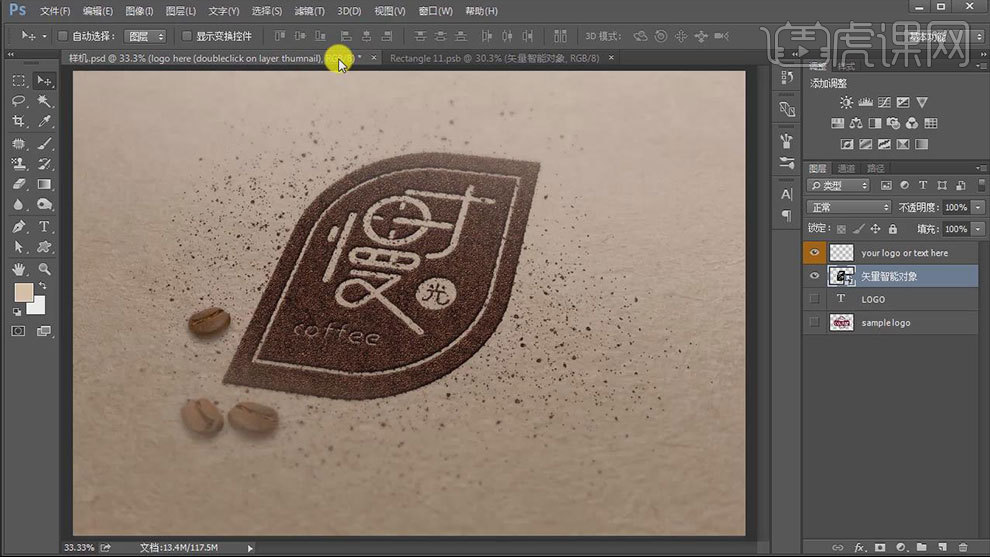Add a Curves adjustment
Image resolution: width=990 pixels, height=557 pixels.
pyautogui.click(x=885, y=102)
